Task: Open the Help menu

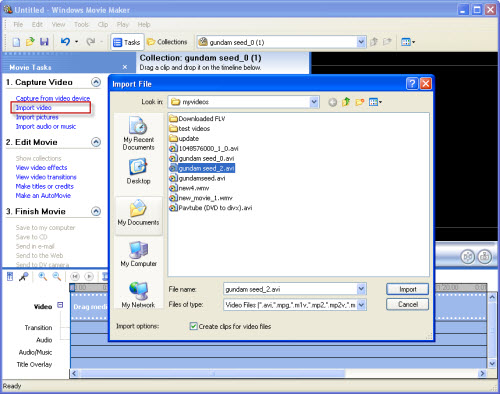Action: [x=144, y=24]
